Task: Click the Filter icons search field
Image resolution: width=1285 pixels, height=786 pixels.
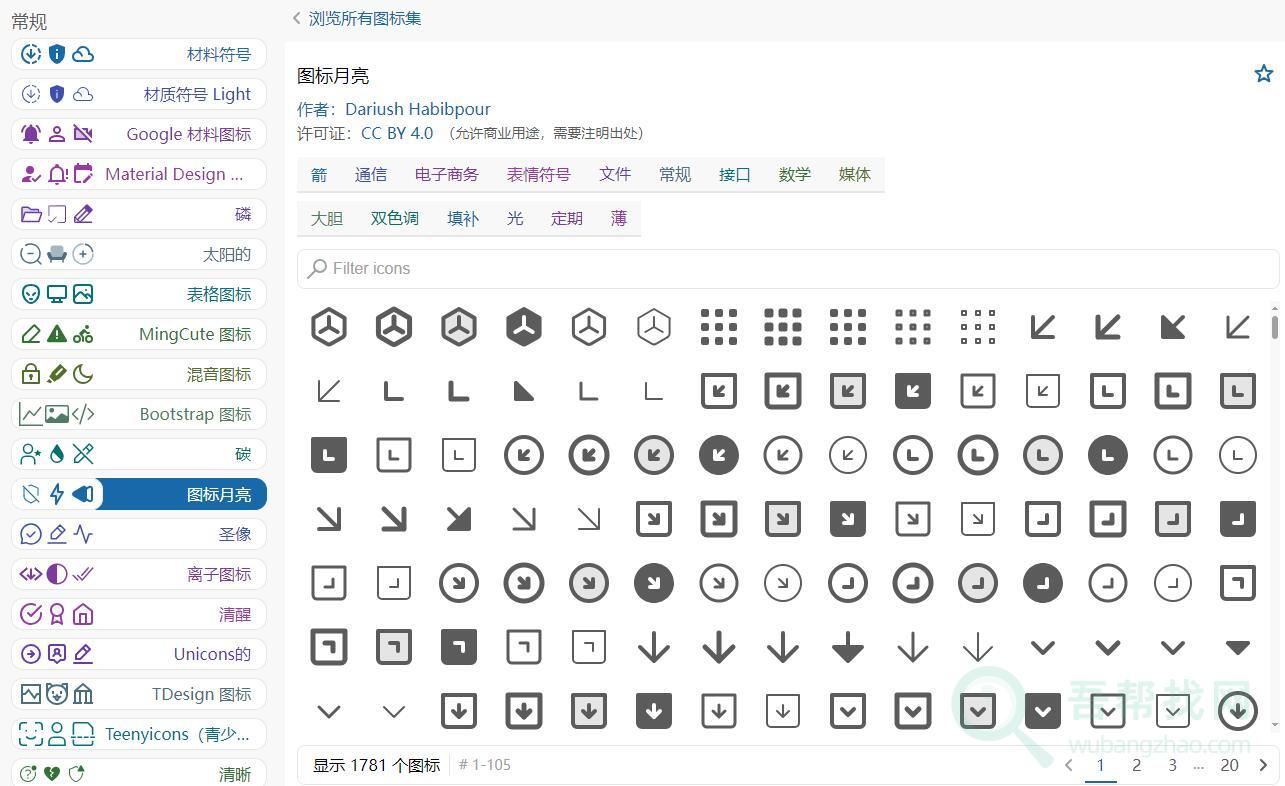Action: pyautogui.click(x=790, y=268)
